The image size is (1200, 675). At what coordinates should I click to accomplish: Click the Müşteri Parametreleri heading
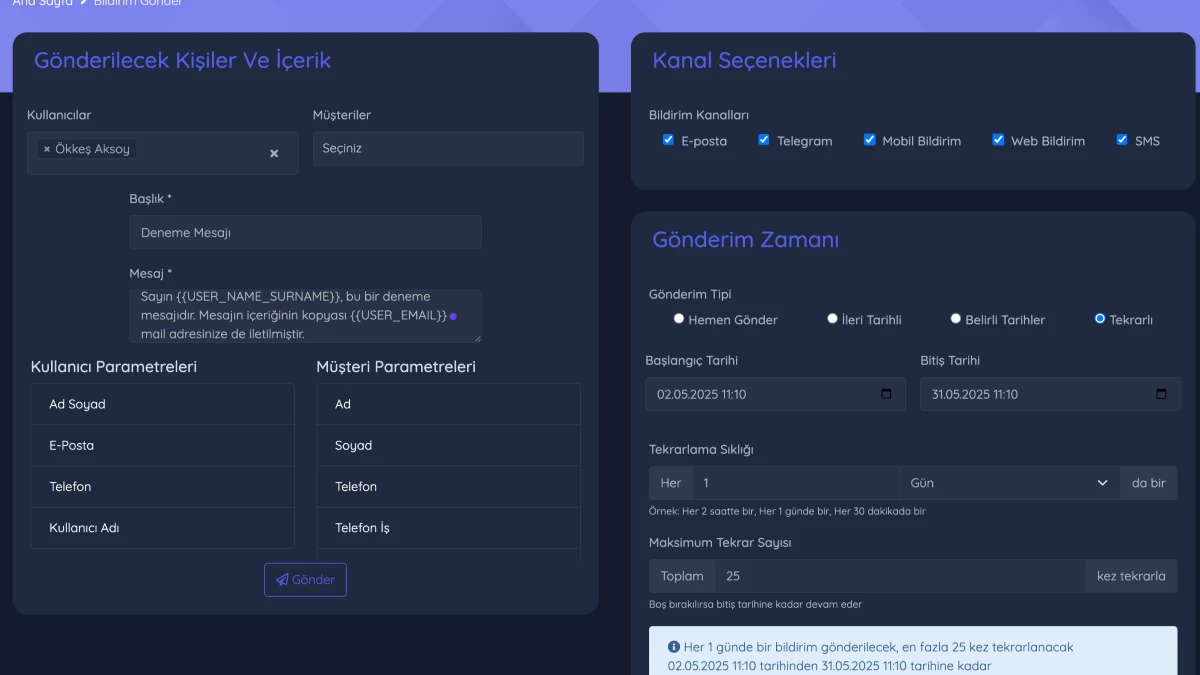[x=396, y=367]
